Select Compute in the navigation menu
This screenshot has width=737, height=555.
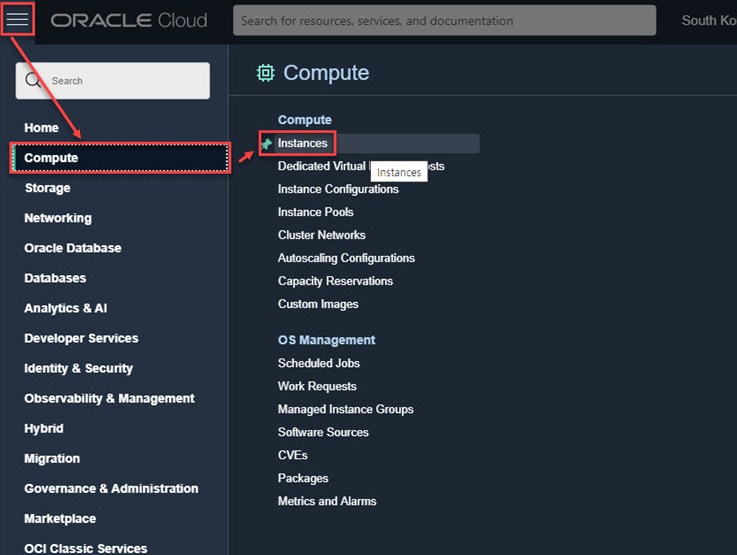(x=120, y=158)
